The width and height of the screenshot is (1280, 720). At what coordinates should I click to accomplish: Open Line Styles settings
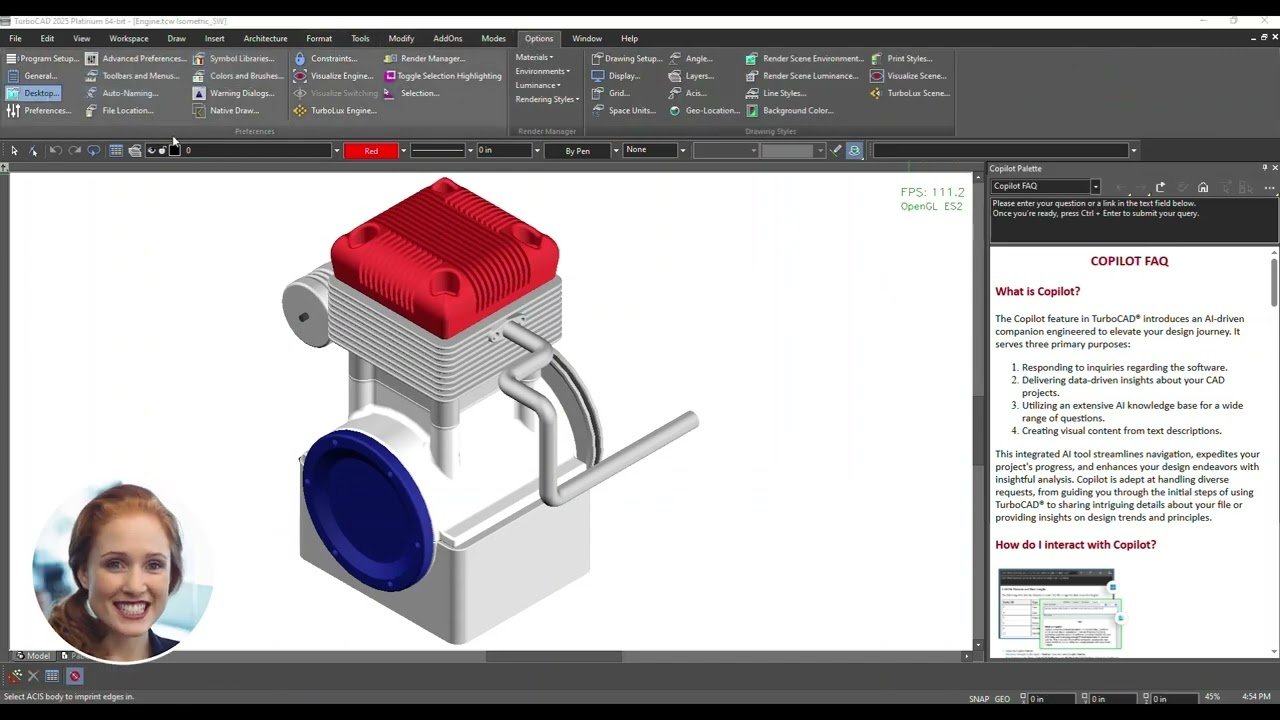(x=776, y=93)
